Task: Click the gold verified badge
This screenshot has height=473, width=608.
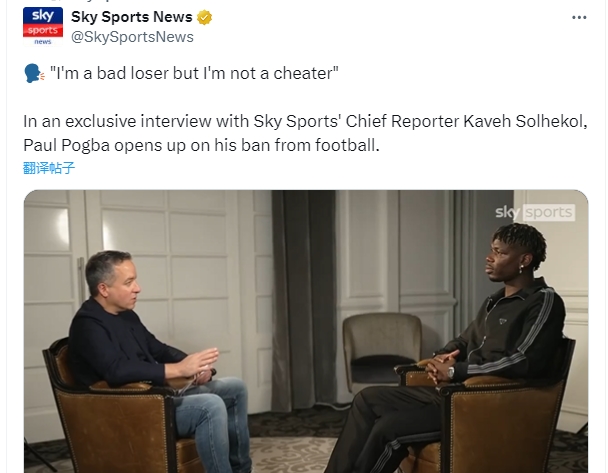Action: 204,17
